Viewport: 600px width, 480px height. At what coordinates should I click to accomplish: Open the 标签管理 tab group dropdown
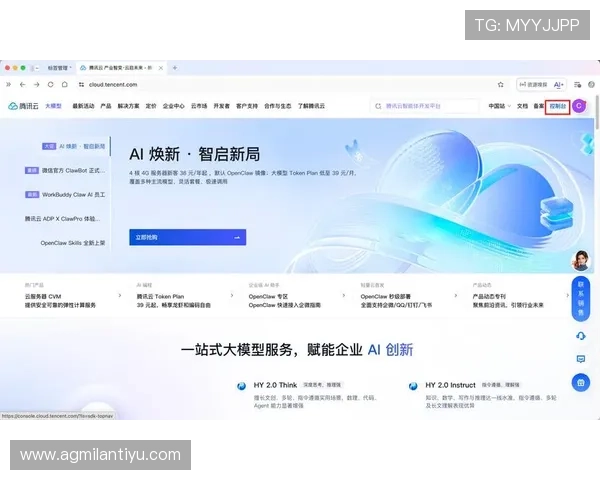(59, 68)
